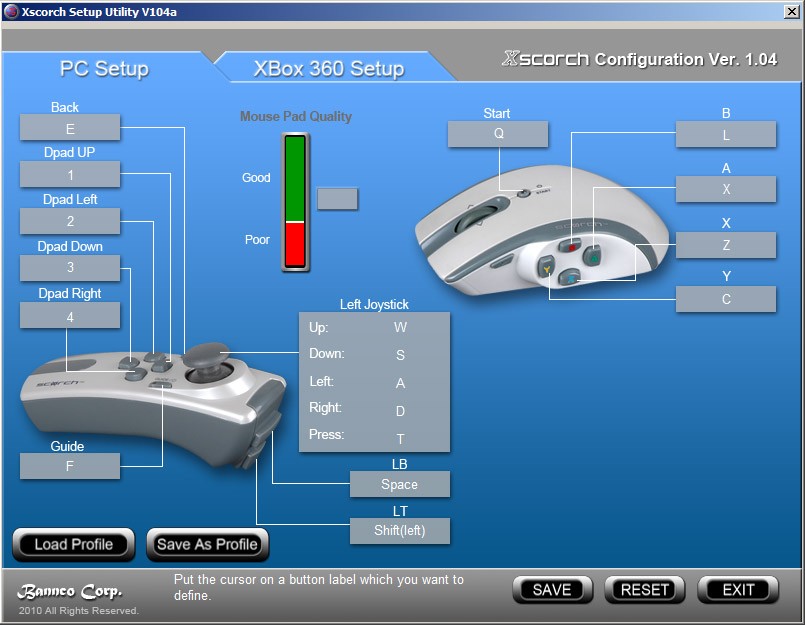The image size is (805, 625).
Task: Select the Dpad Right field showing 4
Action: (x=70, y=315)
